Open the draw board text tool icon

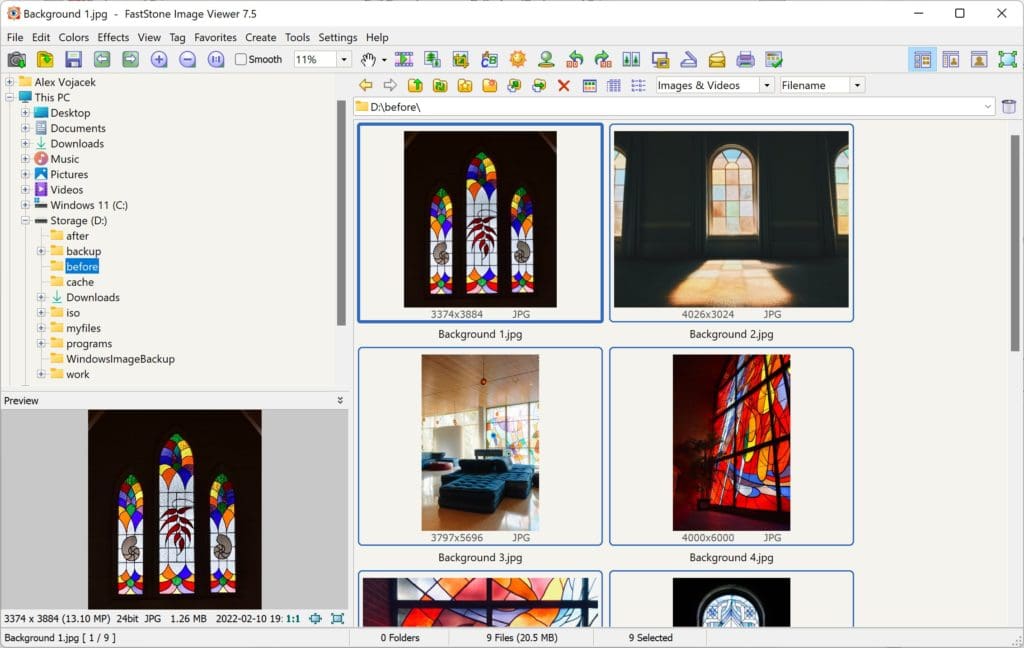489,59
